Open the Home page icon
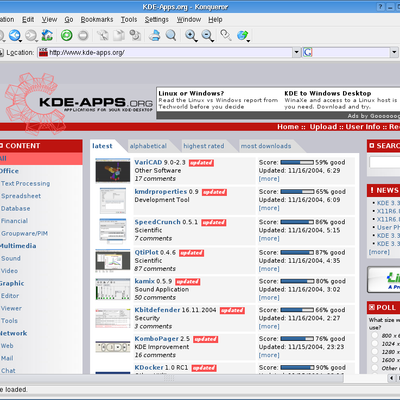400x400 pixels. (x=47, y=35)
